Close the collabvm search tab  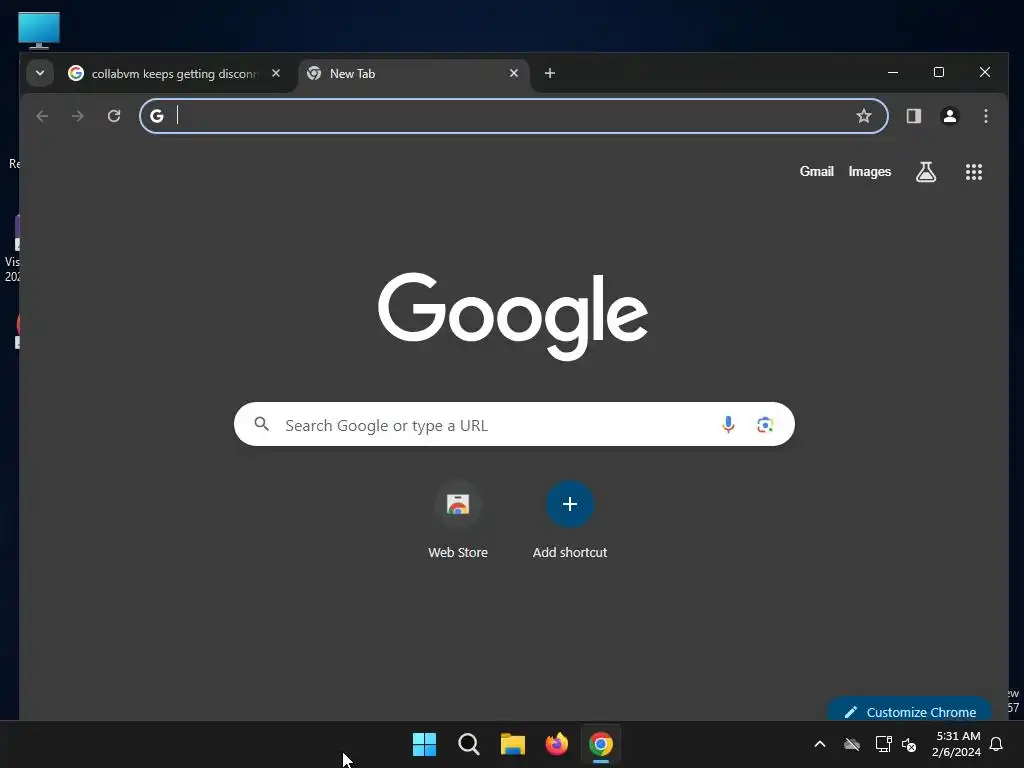tap(276, 73)
